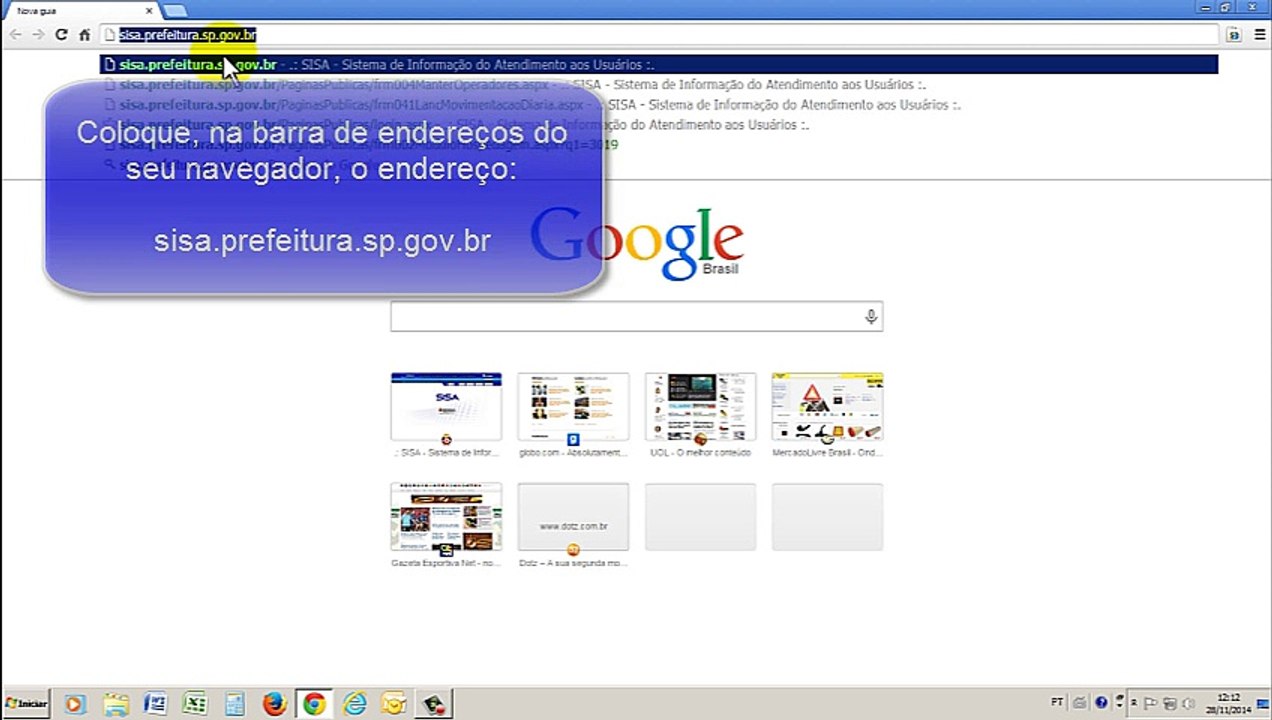
Task: Open the MercadoLivre Brasil thumbnail
Action: click(x=827, y=407)
